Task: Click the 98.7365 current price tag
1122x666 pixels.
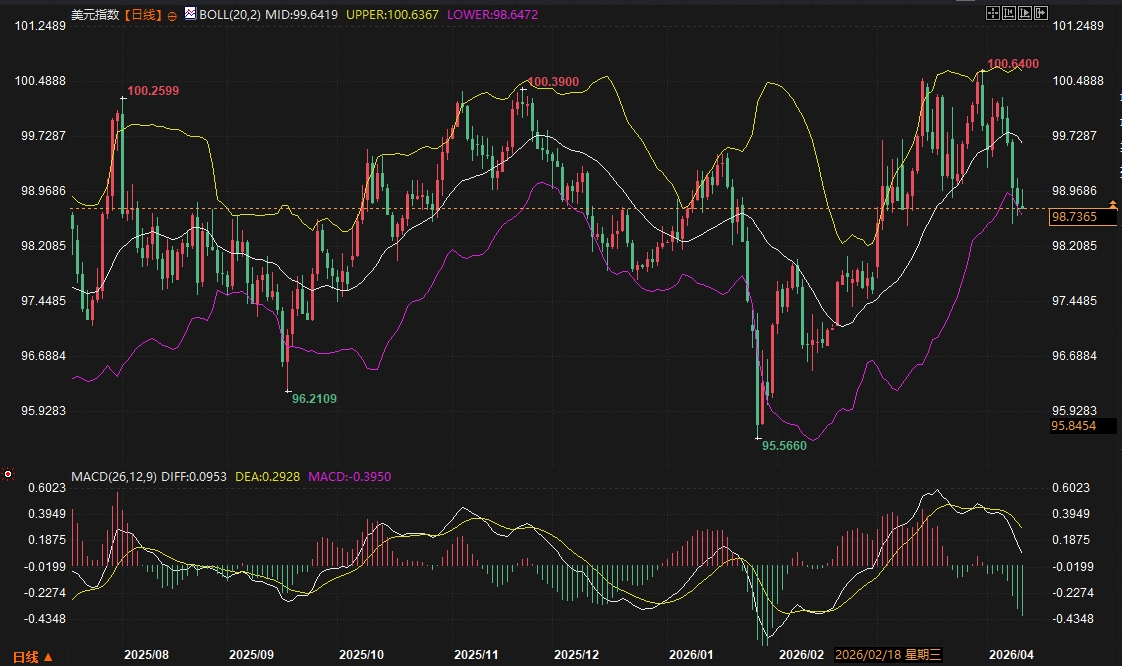Action: [x=1074, y=217]
